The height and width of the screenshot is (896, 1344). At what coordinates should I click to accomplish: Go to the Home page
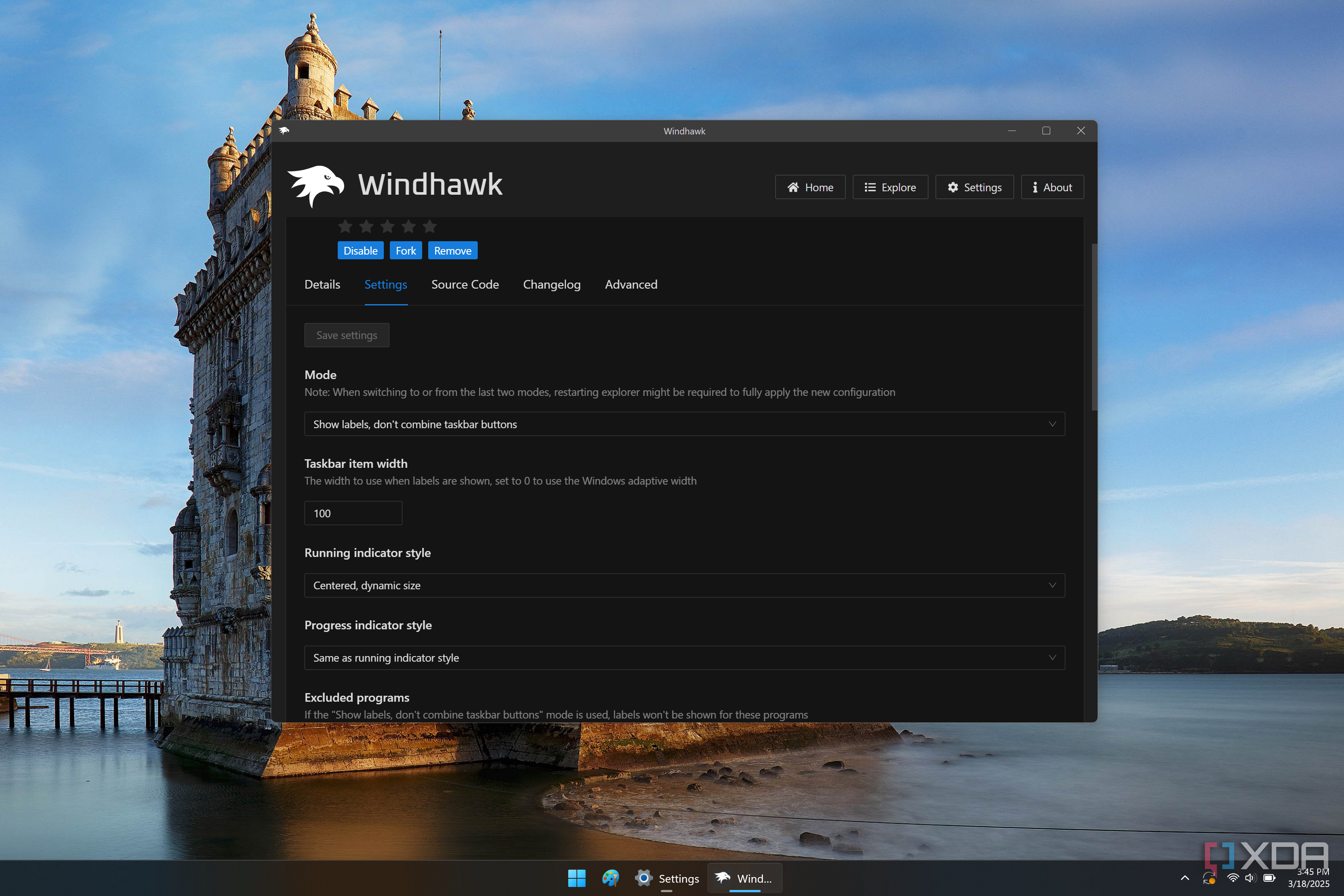(x=810, y=187)
